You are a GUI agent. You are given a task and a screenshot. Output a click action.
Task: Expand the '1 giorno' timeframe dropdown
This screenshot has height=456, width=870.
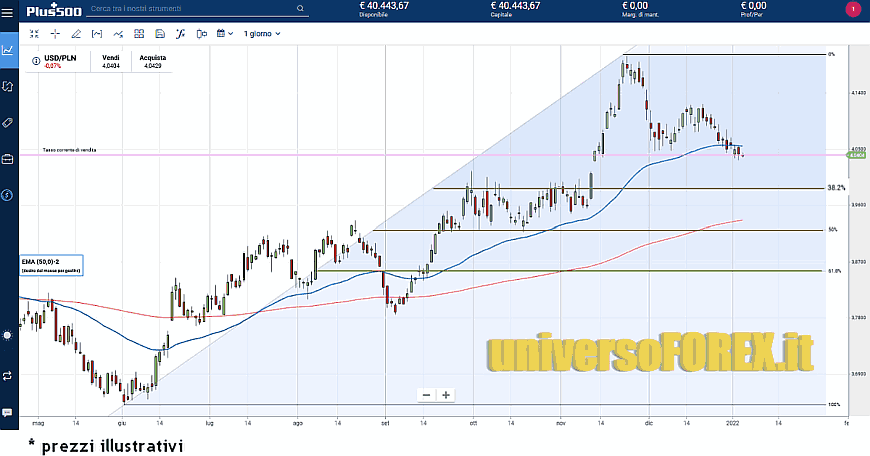[x=263, y=33]
